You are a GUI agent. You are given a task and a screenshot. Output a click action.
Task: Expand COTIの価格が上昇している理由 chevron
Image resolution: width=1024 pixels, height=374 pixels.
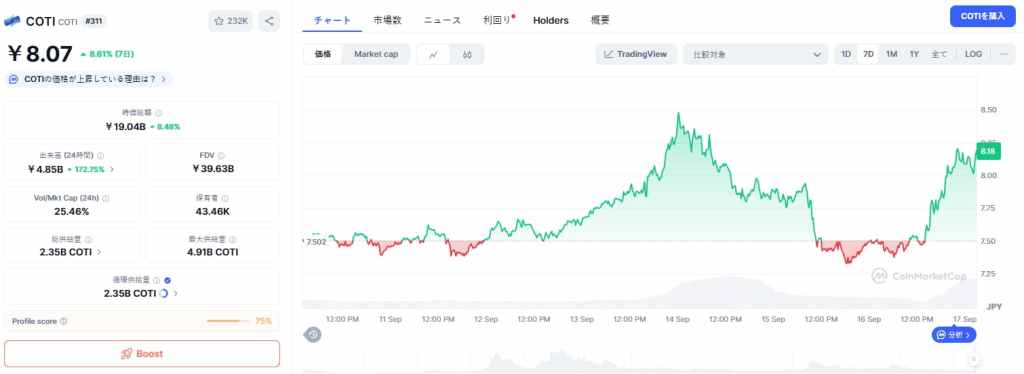coord(163,79)
